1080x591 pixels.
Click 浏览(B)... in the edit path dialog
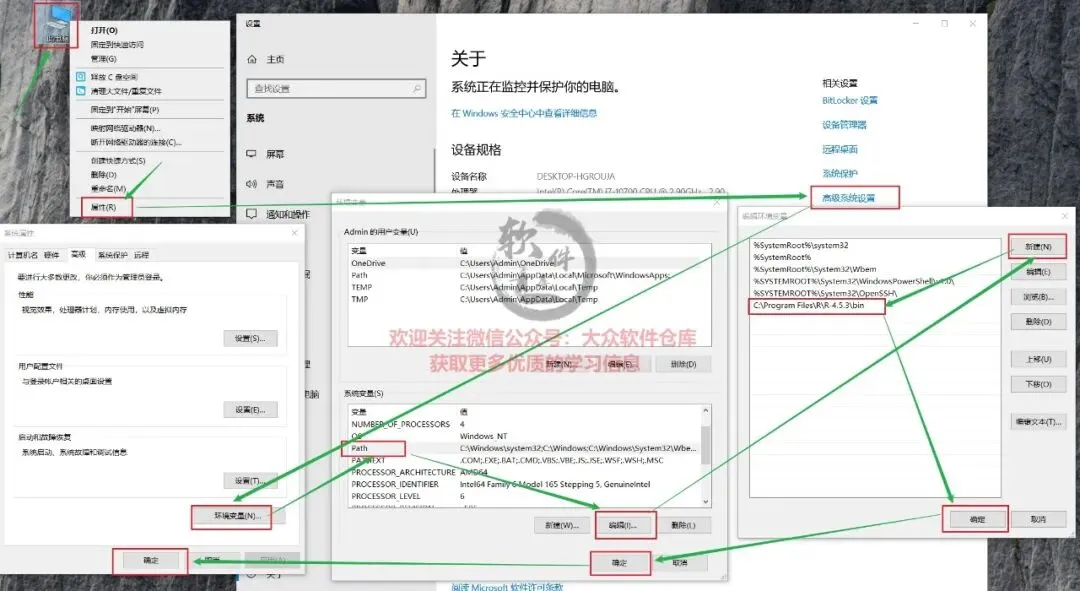1038,297
